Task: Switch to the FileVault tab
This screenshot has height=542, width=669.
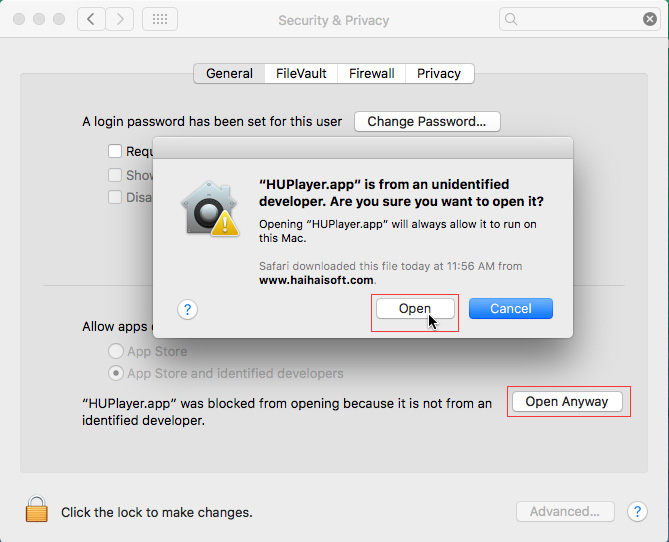Action: (301, 73)
